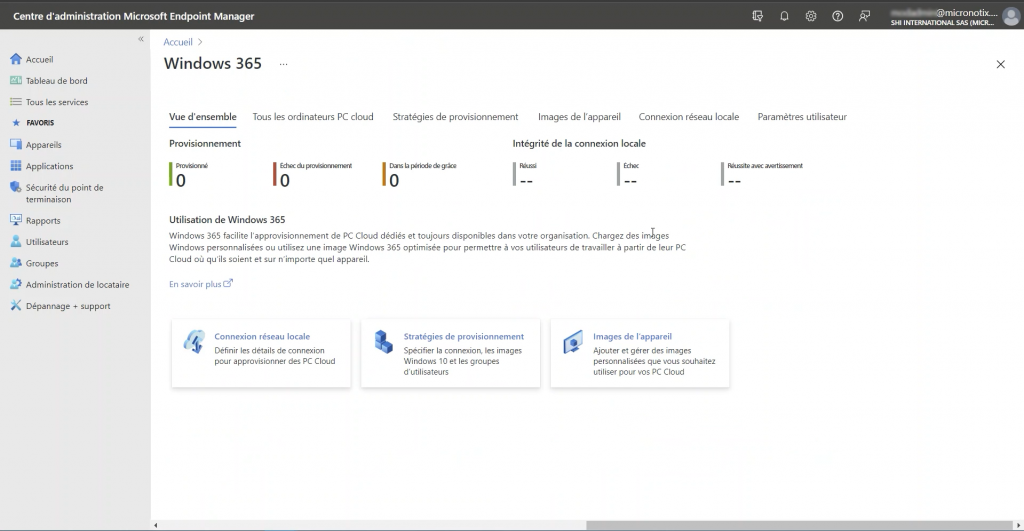Open the help question mark icon
The image size is (1024, 531).
[837, 16]
